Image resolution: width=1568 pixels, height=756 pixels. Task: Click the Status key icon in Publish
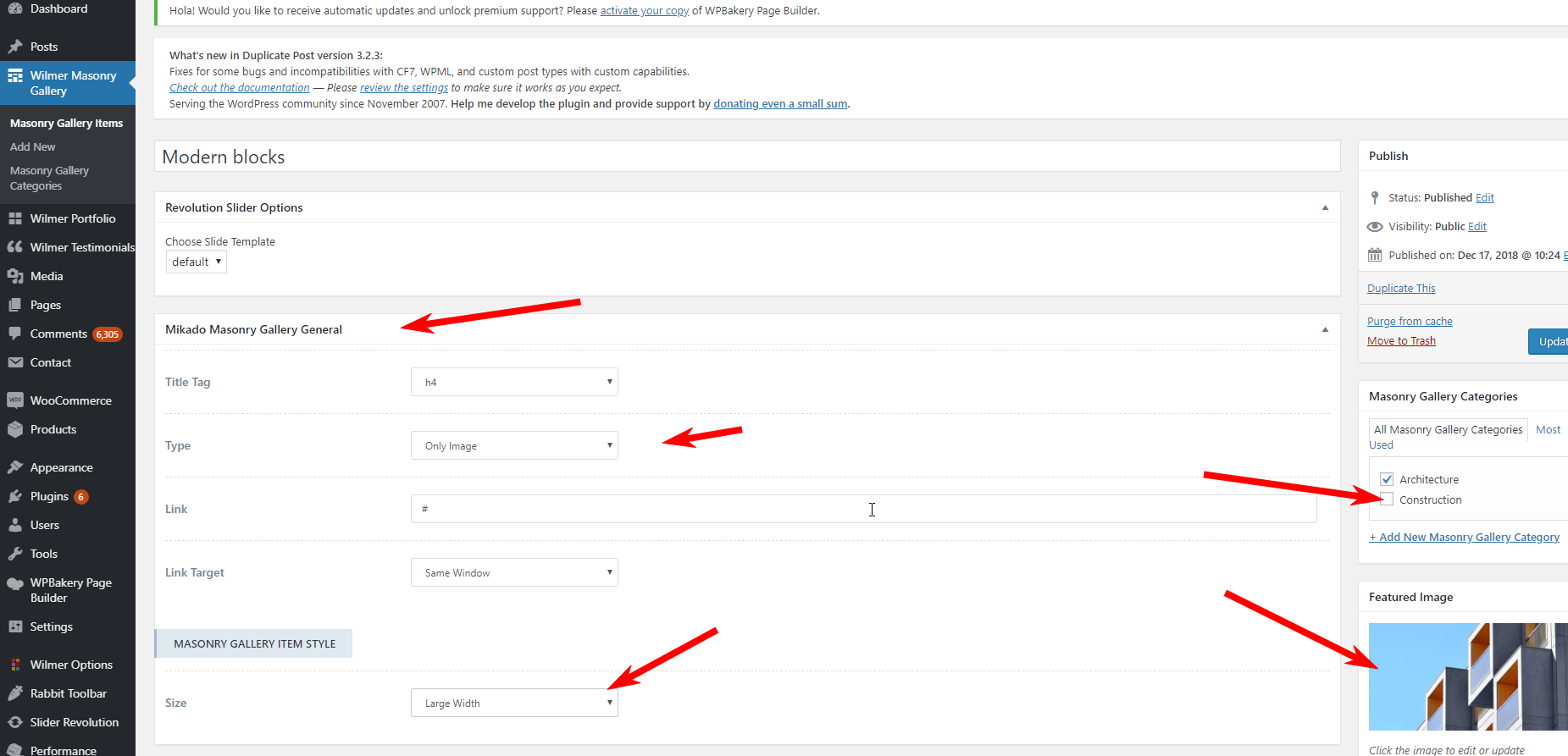click(x=1375, y=197)
